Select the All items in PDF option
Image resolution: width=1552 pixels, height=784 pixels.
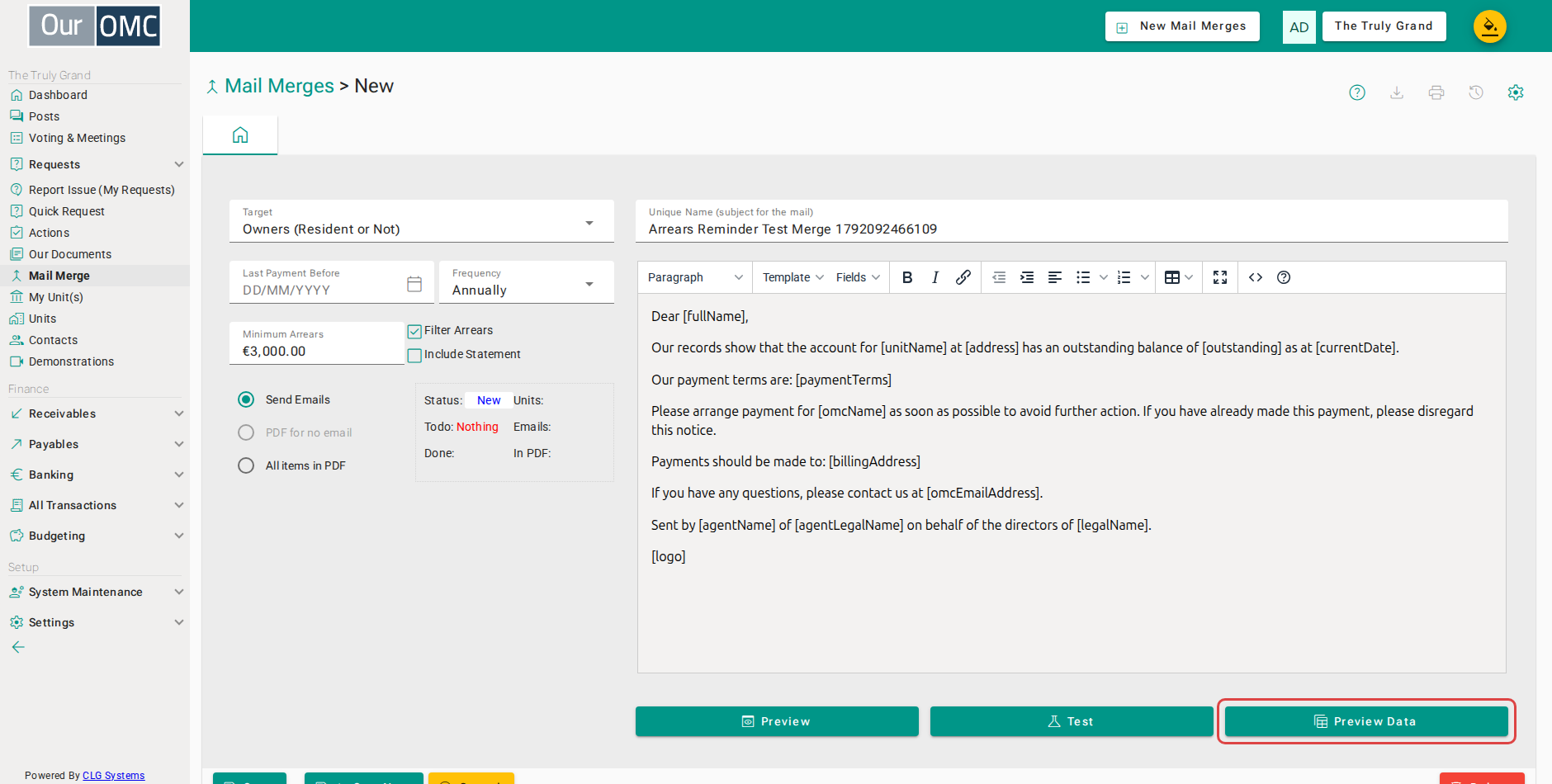click(x=246, y=465)
